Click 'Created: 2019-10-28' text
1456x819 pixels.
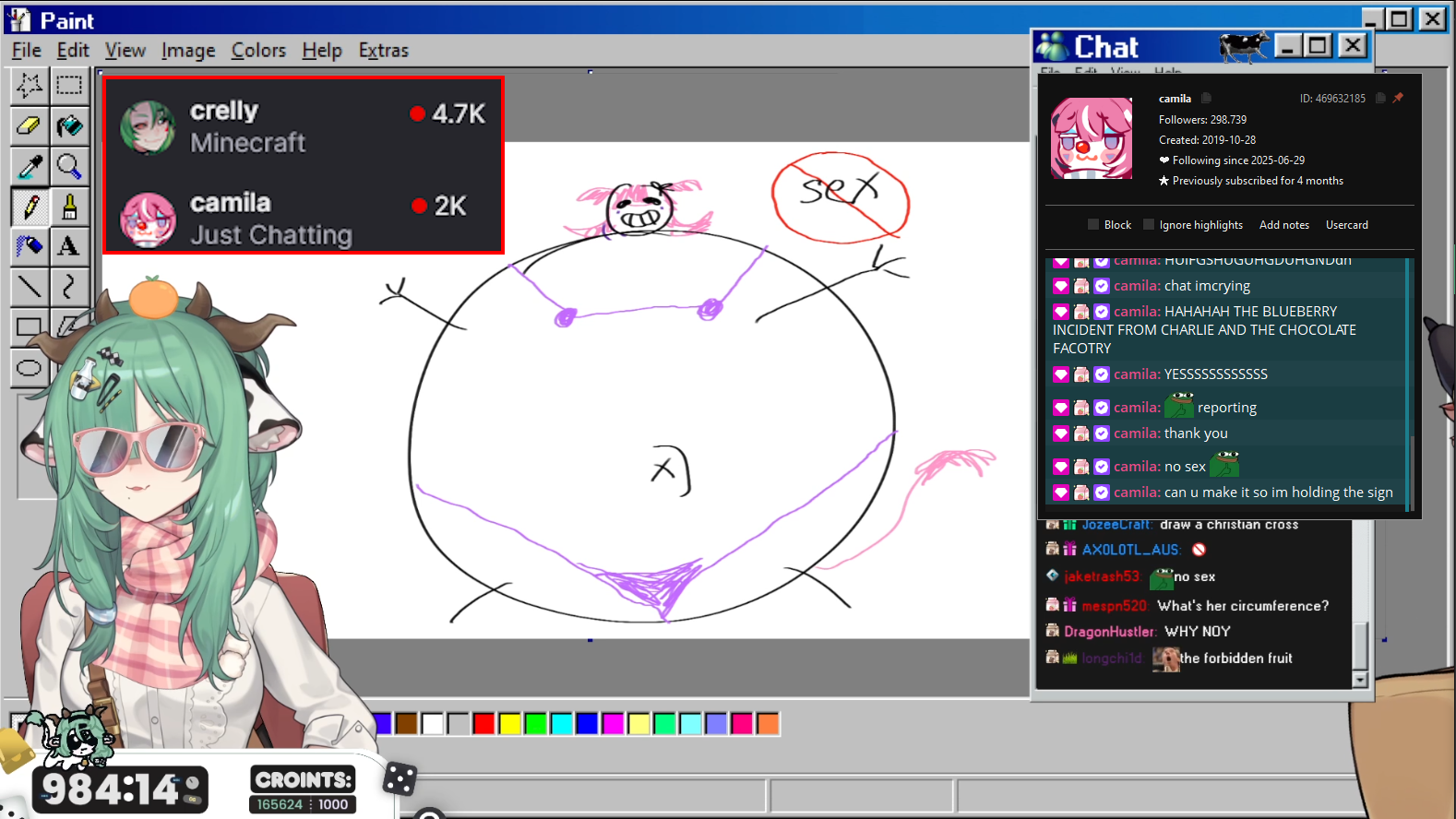pos(1207,140)
